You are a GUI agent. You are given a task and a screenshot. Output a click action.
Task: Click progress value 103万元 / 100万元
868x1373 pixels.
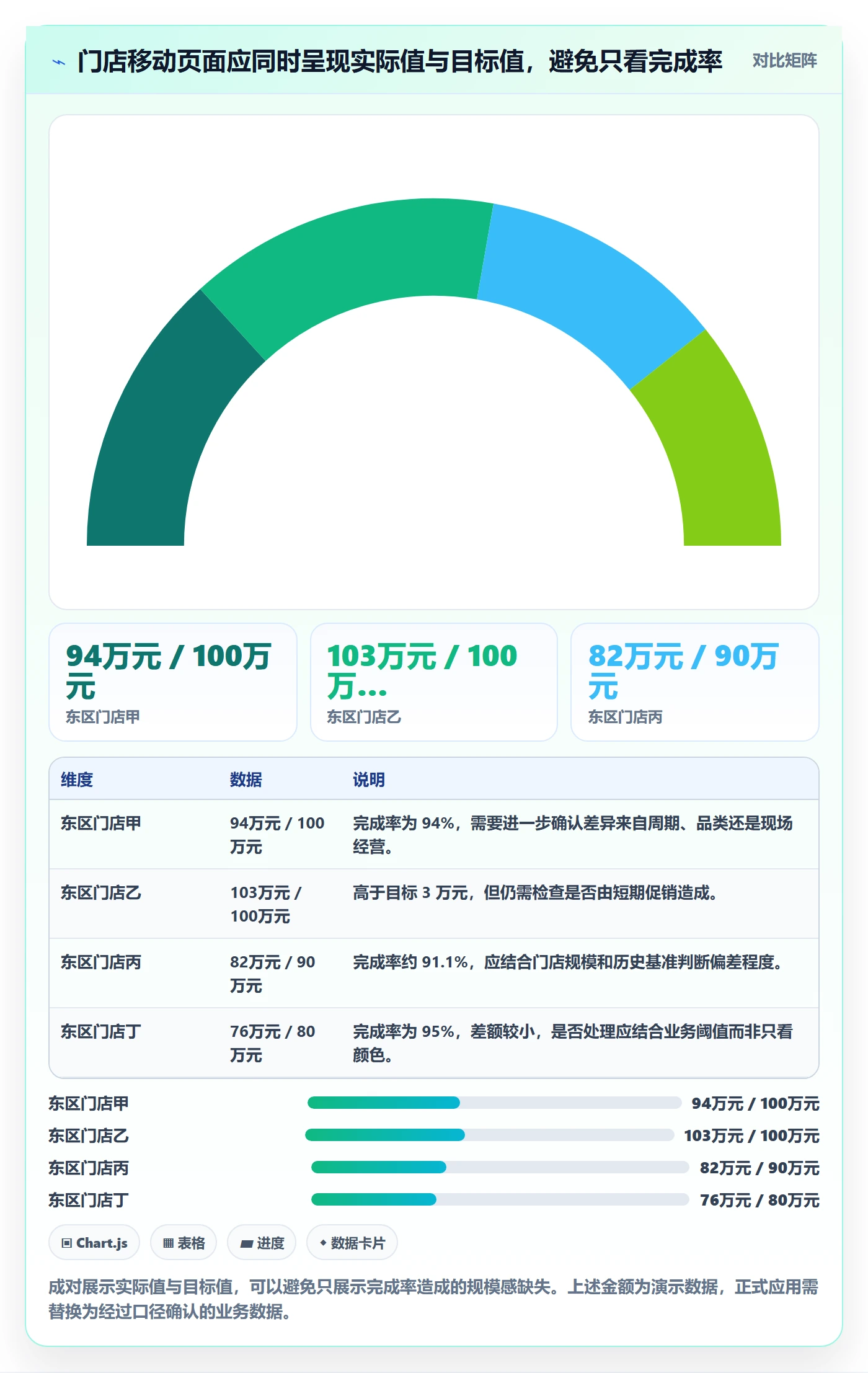pyautogui.click(x=751, y=1135)
